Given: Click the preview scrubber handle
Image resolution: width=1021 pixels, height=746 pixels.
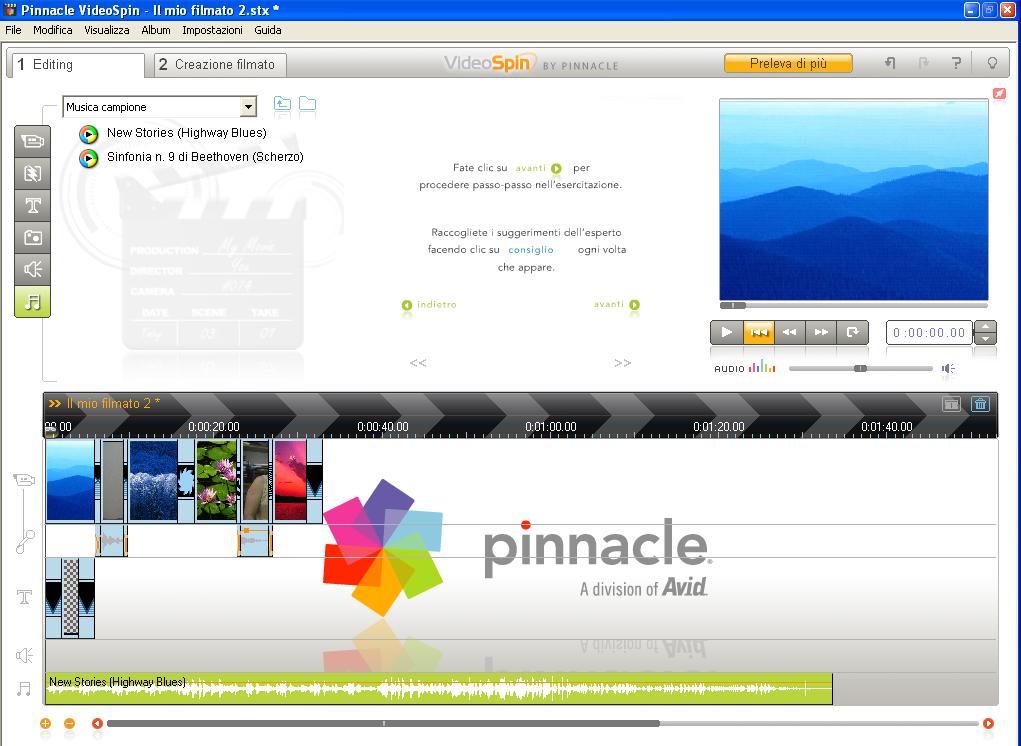Looking at the screenshot, I should click(733, 305).
